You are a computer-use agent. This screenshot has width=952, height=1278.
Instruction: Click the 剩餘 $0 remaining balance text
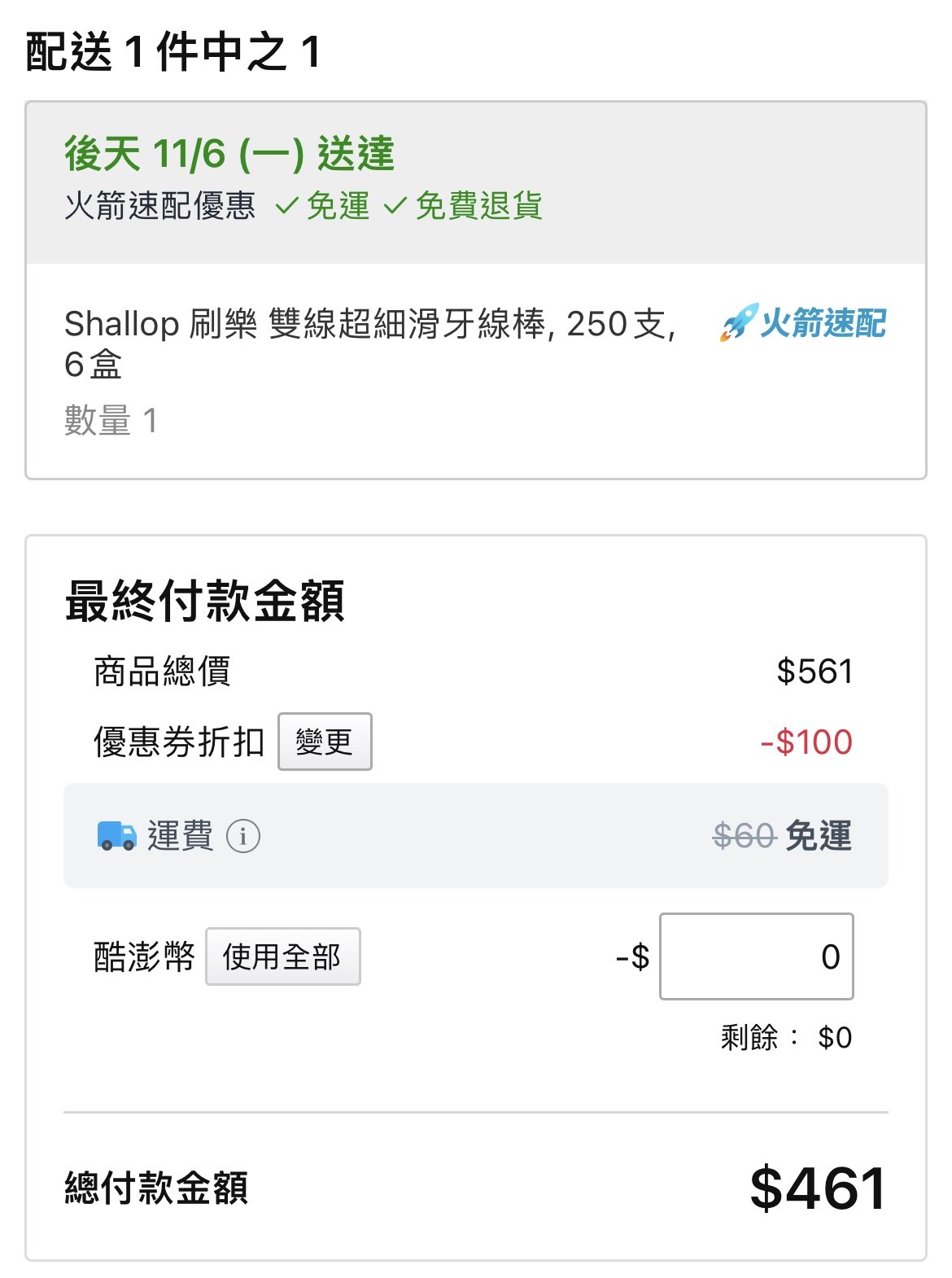(786, 1038)
